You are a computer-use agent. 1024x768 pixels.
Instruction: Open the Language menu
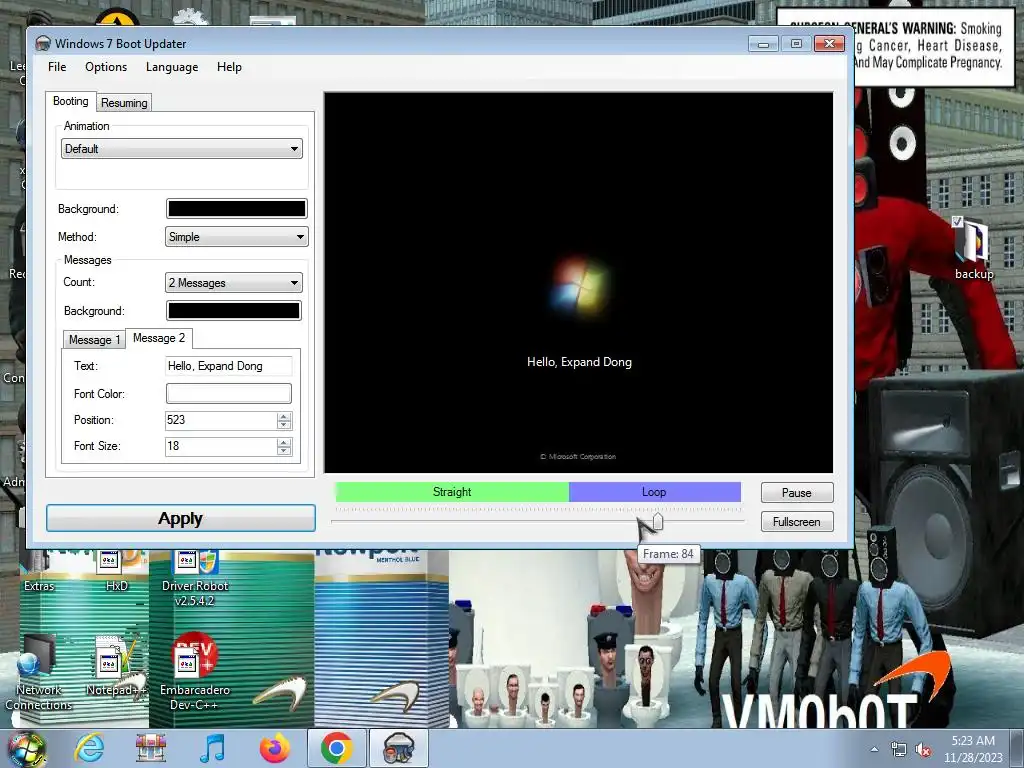point(172,67)
